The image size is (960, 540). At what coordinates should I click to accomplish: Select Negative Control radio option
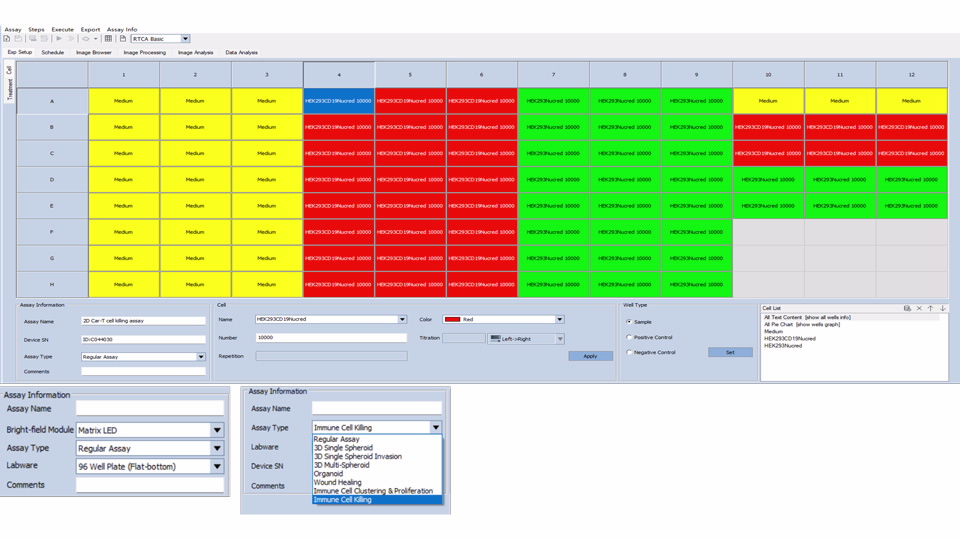coord(628,352)
